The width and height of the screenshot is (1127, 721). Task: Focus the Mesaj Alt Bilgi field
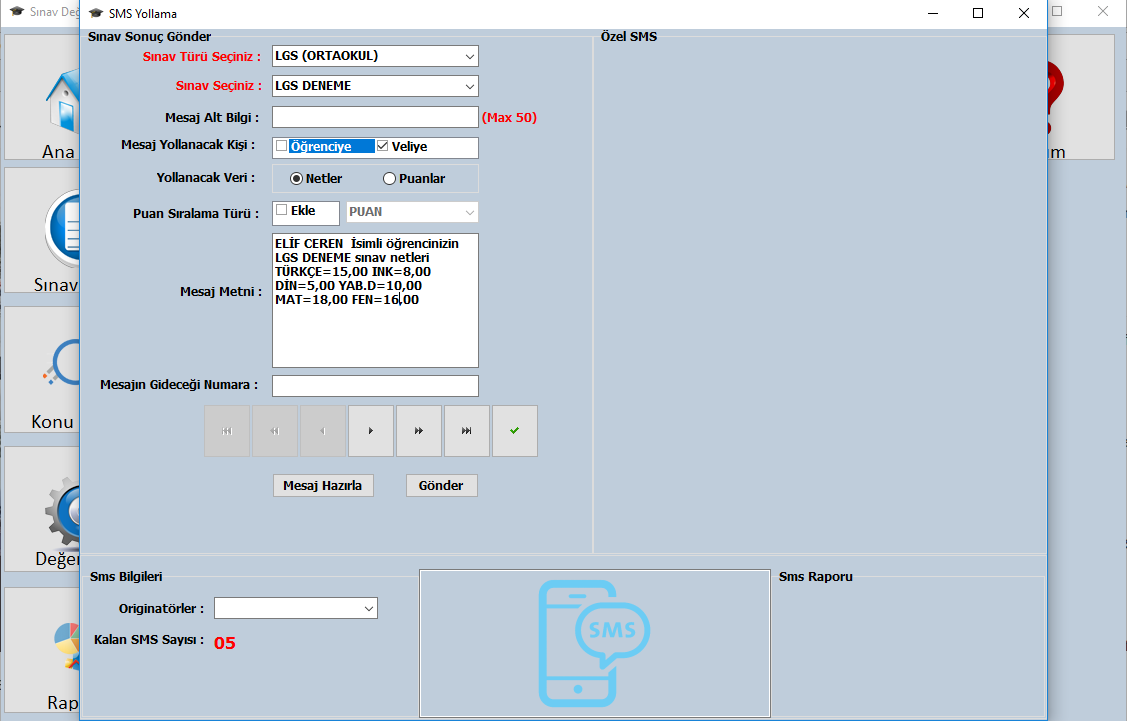pos(375,117)
